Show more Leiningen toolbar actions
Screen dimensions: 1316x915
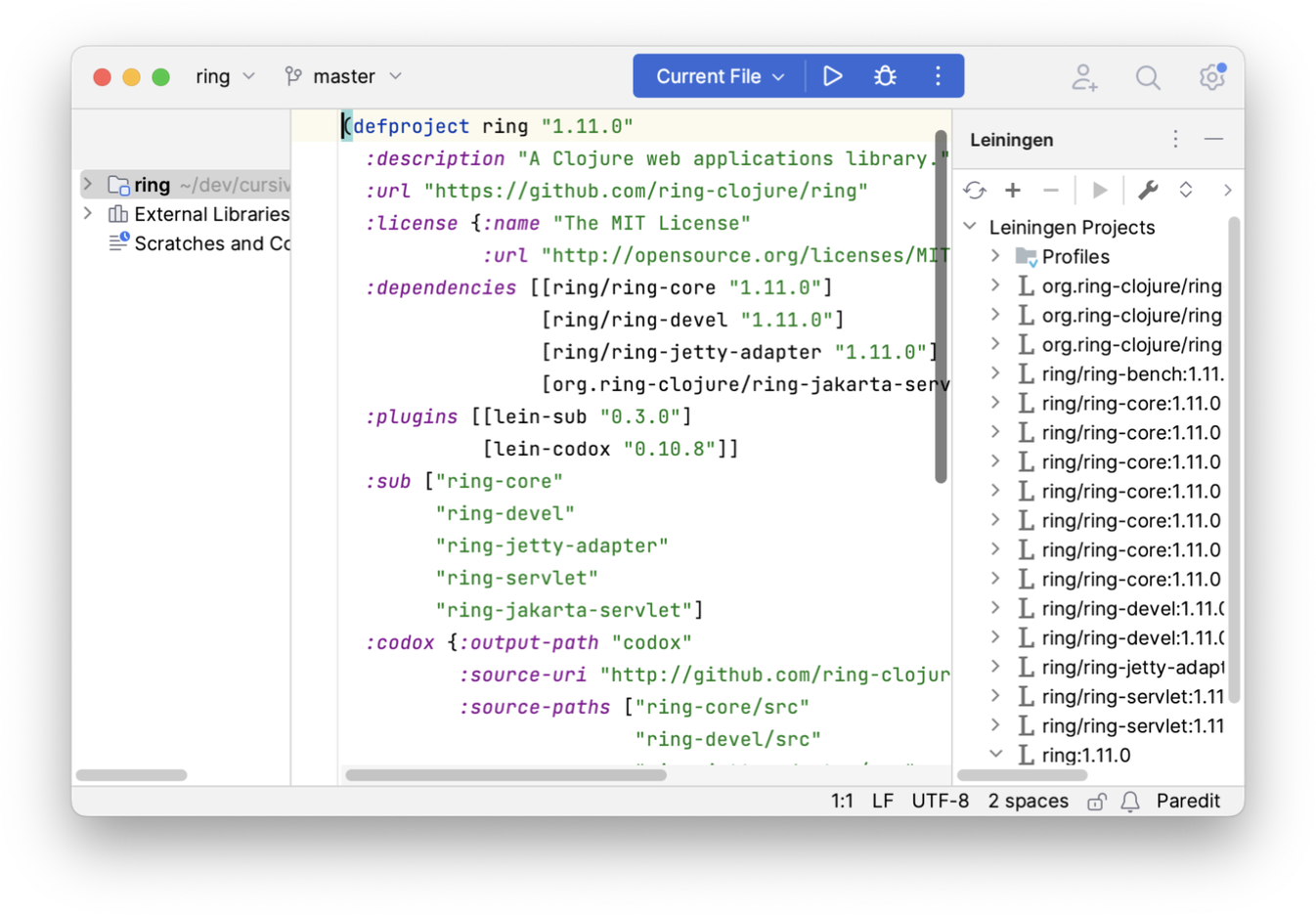pos(1227,191)
